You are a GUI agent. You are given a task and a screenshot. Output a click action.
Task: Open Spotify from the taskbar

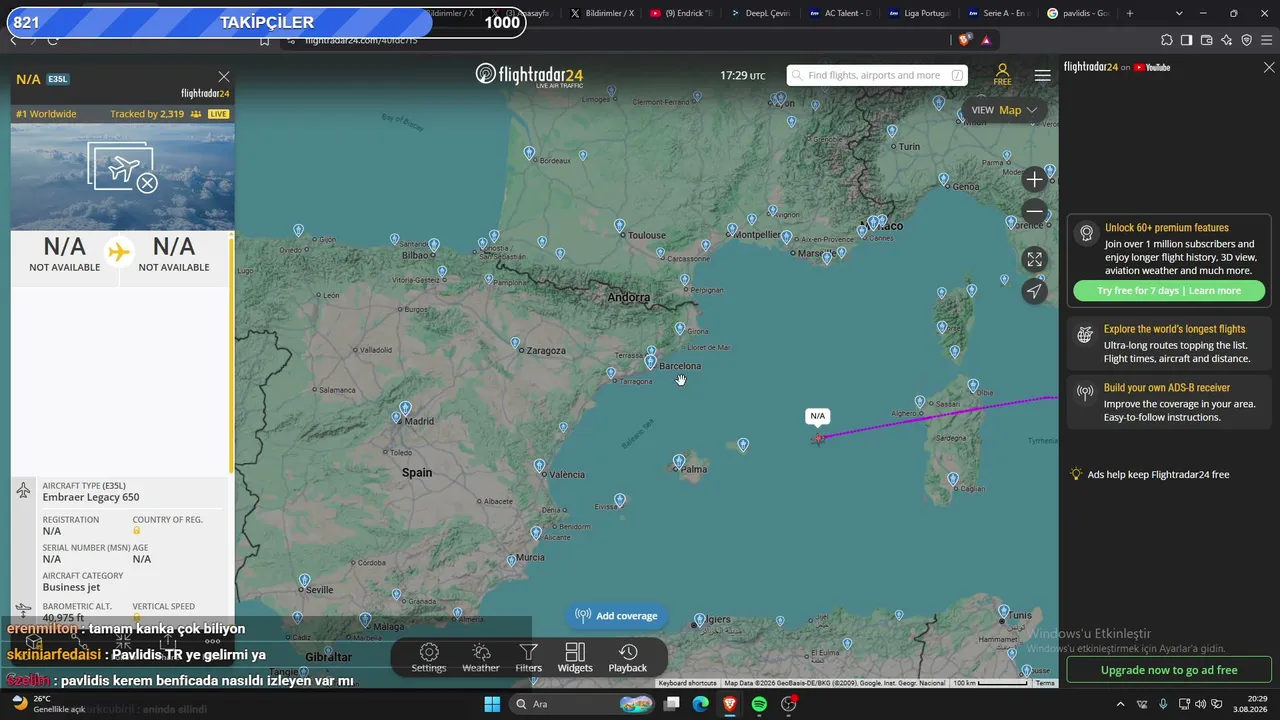[x=759, y=704]
